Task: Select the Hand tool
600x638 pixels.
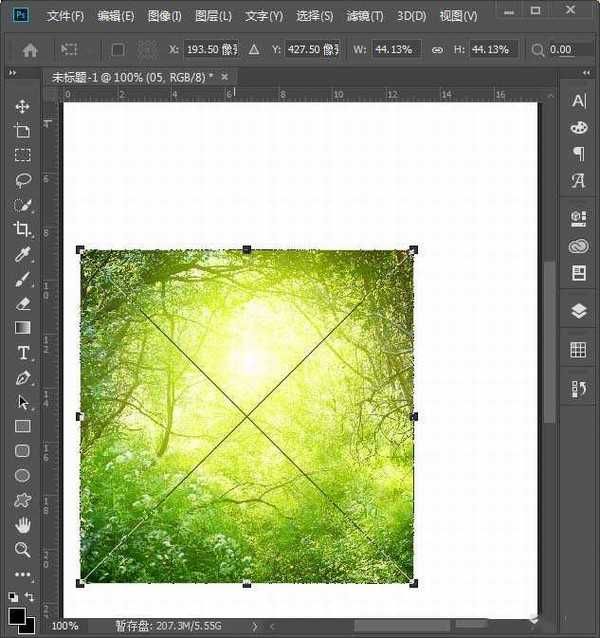Action: click(22, 525)
